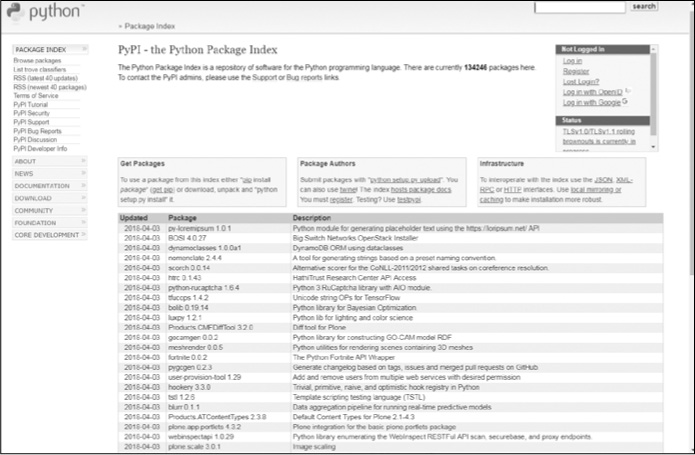This screenshot has height=455, width=695.
Task: Open PyPI Developer Info link
Action: 40,148
